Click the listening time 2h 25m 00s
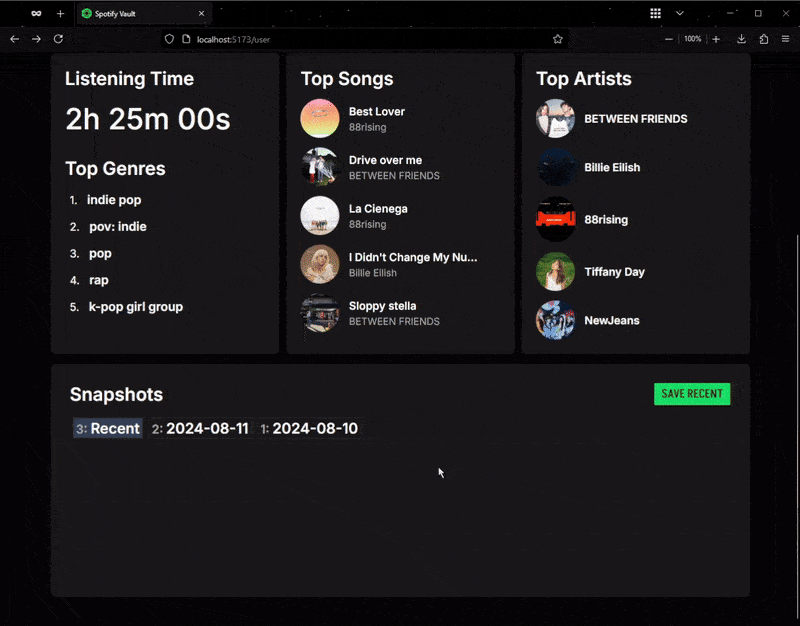 148,119
